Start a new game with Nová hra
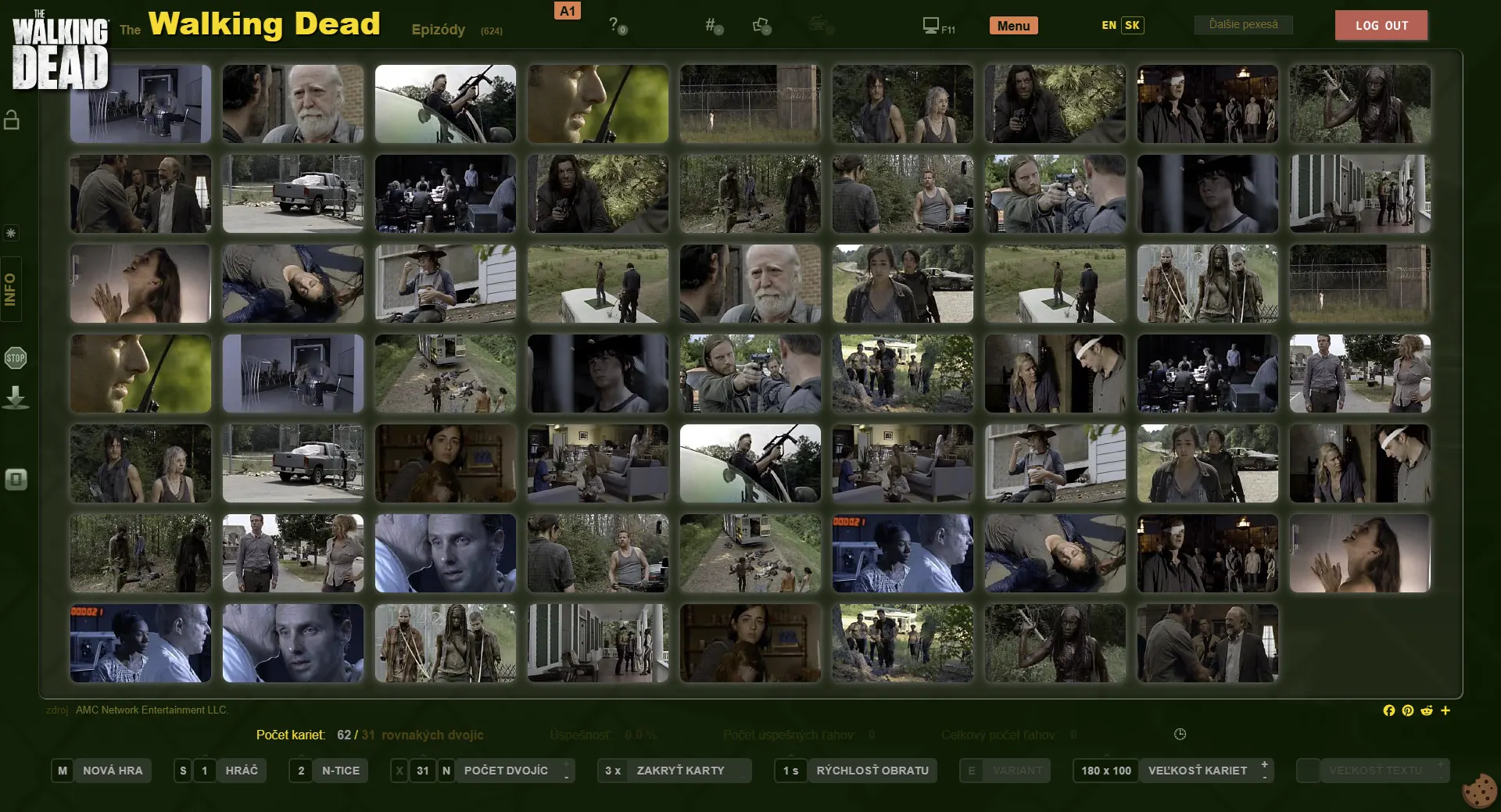 pos(112,771)
